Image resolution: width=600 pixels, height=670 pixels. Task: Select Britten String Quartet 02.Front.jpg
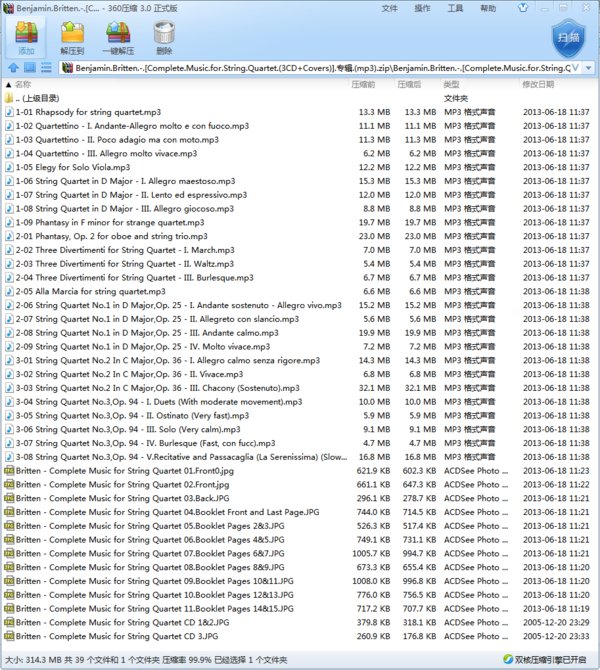(x=300, y=485)
